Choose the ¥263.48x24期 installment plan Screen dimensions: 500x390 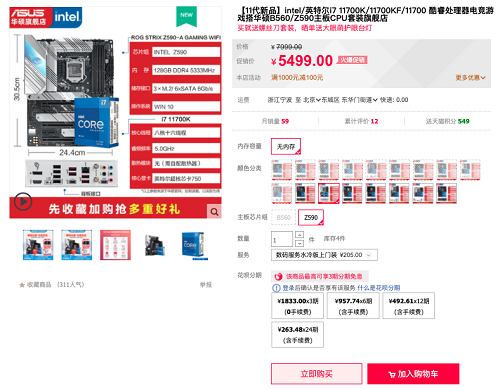(x=298, y=335)
